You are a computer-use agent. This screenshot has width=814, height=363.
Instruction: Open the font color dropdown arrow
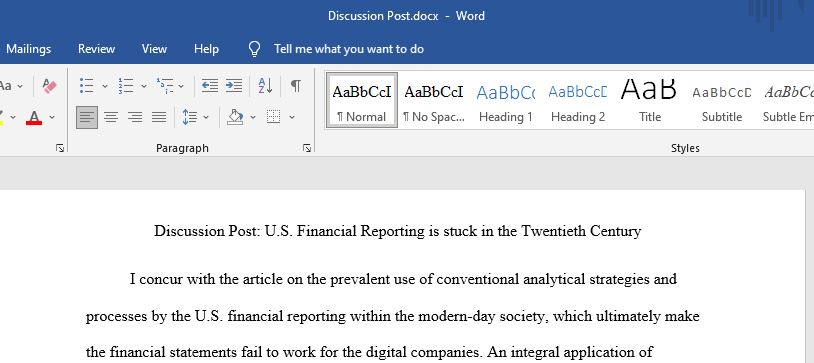(x=52, y=118)
